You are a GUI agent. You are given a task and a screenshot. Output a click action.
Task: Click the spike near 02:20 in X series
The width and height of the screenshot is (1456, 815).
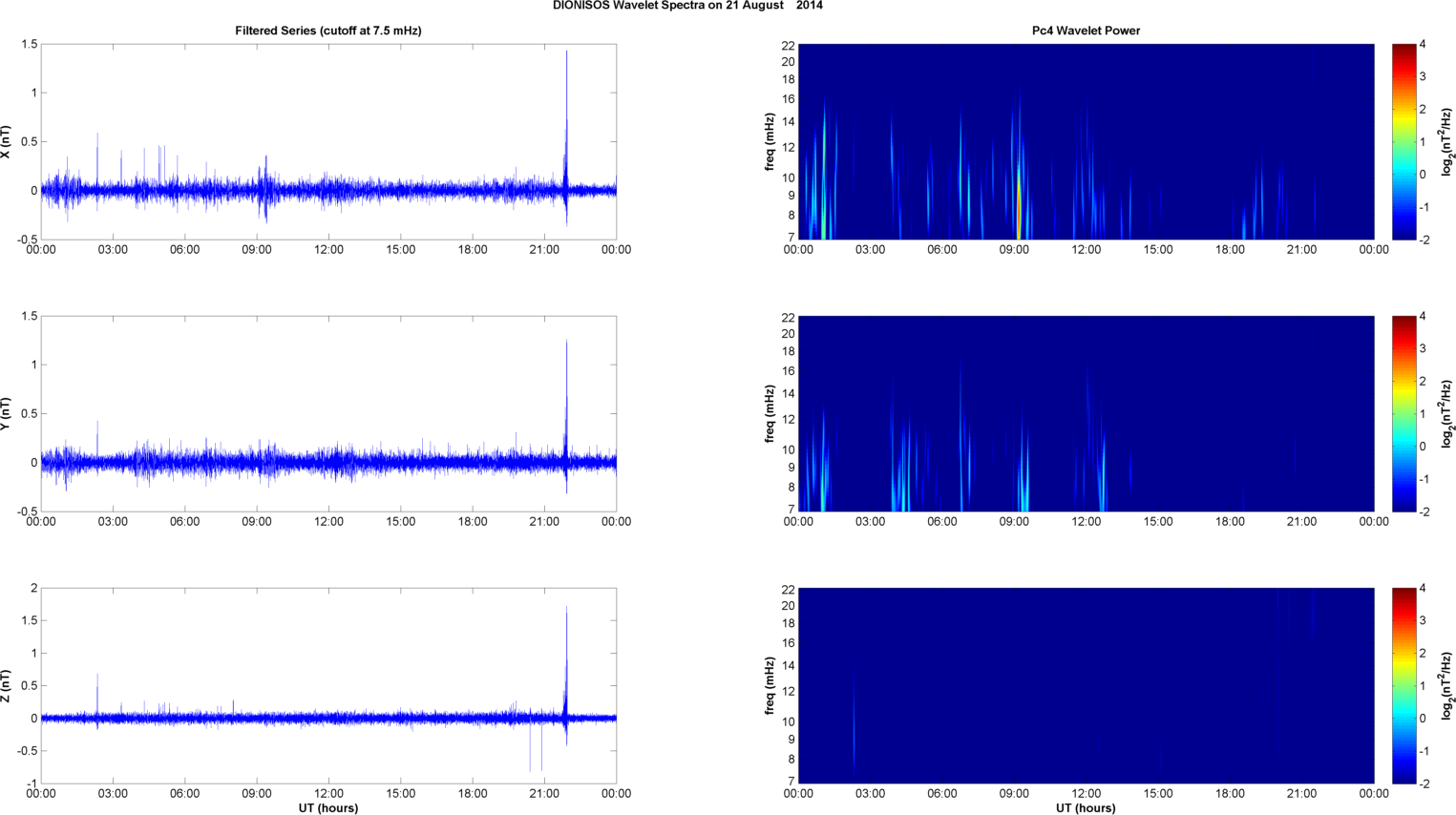(97, 162)
